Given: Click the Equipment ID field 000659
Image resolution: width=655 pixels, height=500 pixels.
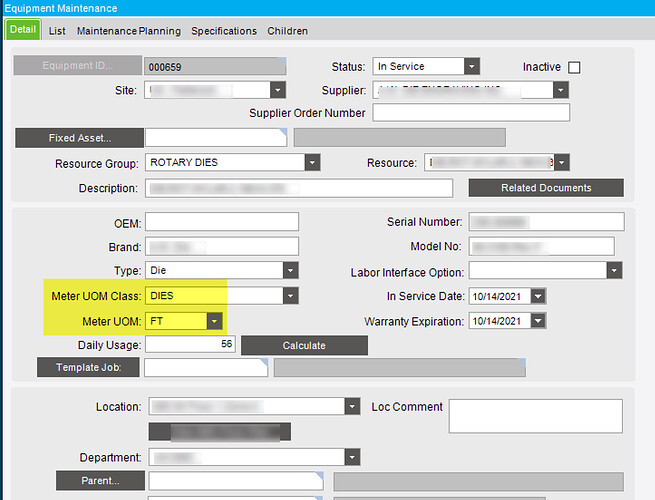Looking at the screenshot, I should point(215,66).
